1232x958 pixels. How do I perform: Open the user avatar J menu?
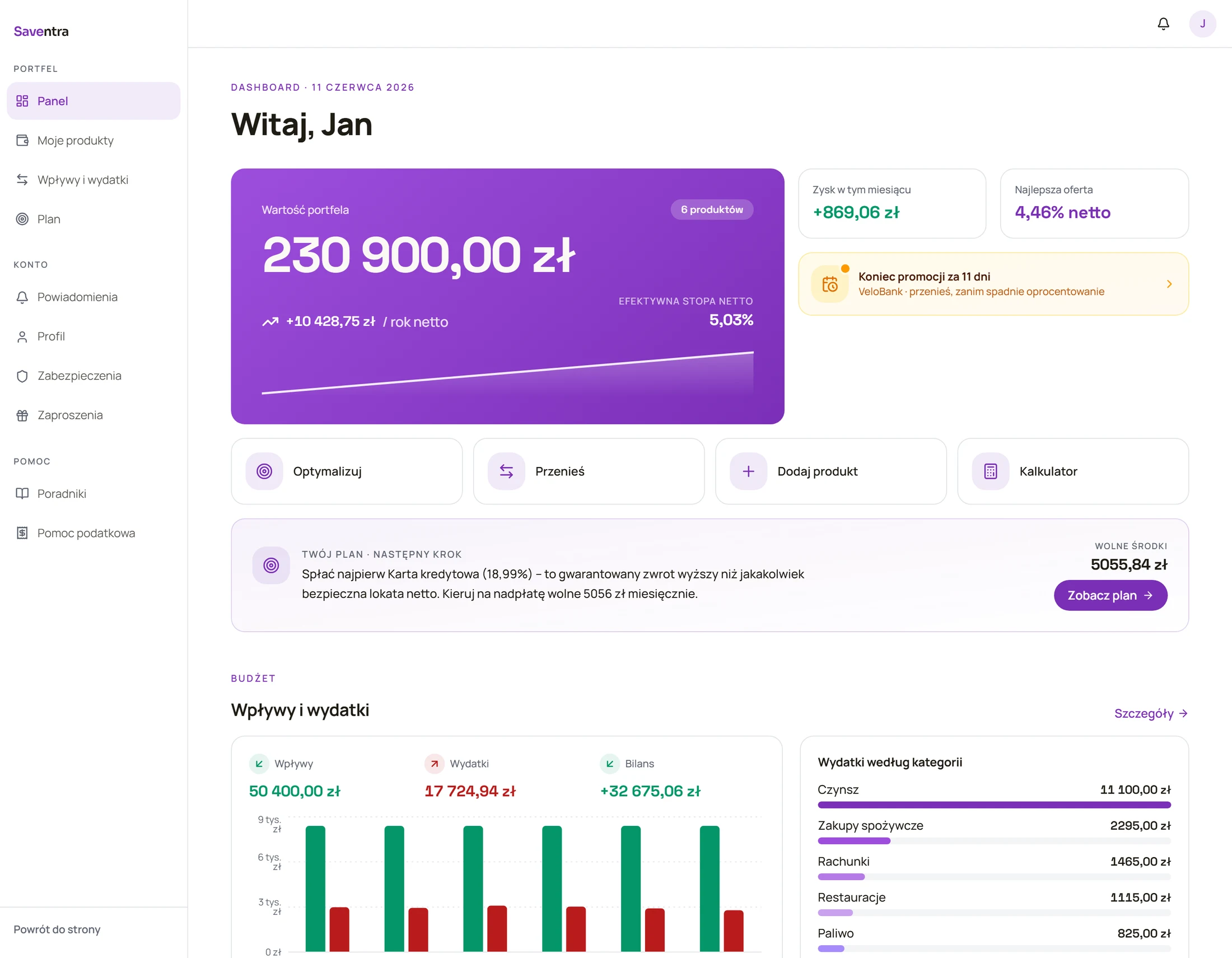(1202, 24)
